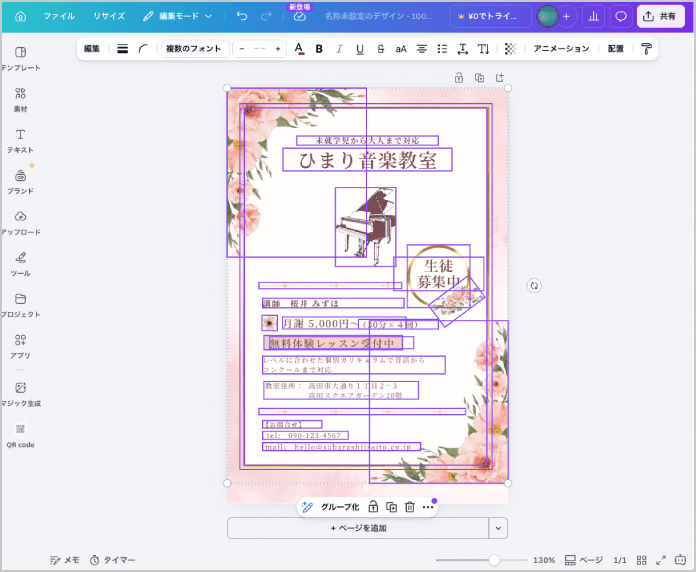Open border style lines icon
Viewport: 696px width, 572px height.
coord(123,49)
